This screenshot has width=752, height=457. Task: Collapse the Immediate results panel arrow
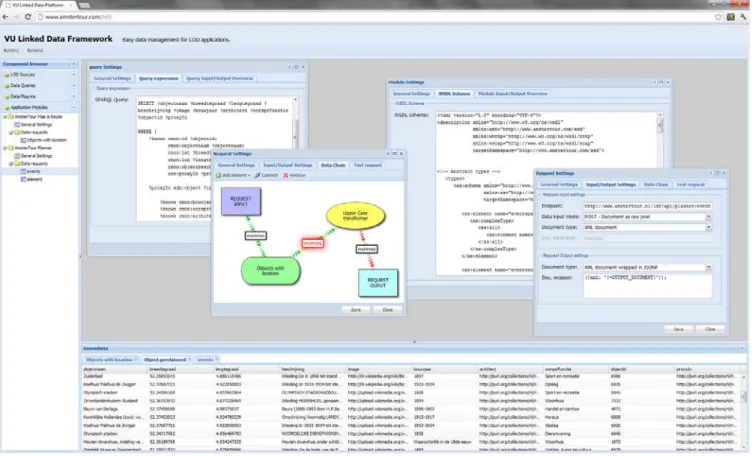point(742,349)
